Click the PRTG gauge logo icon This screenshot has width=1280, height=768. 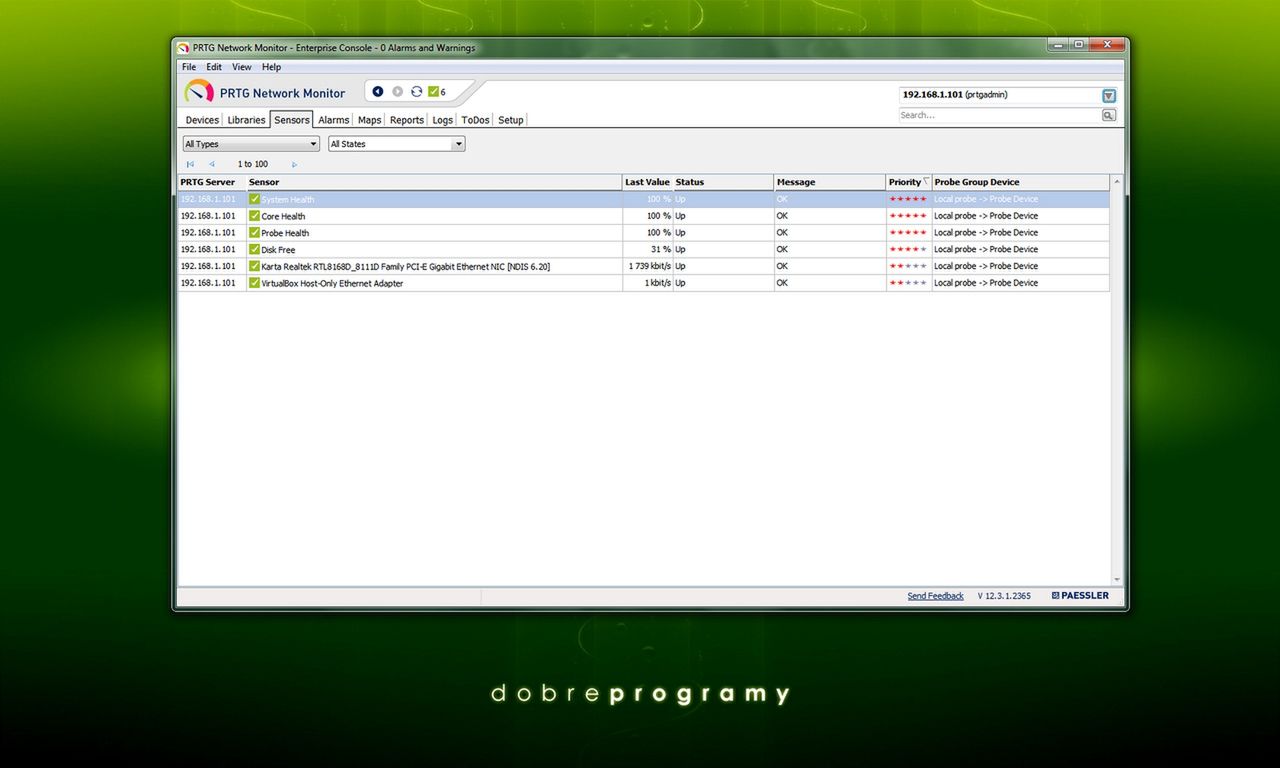tap(199, 92)
